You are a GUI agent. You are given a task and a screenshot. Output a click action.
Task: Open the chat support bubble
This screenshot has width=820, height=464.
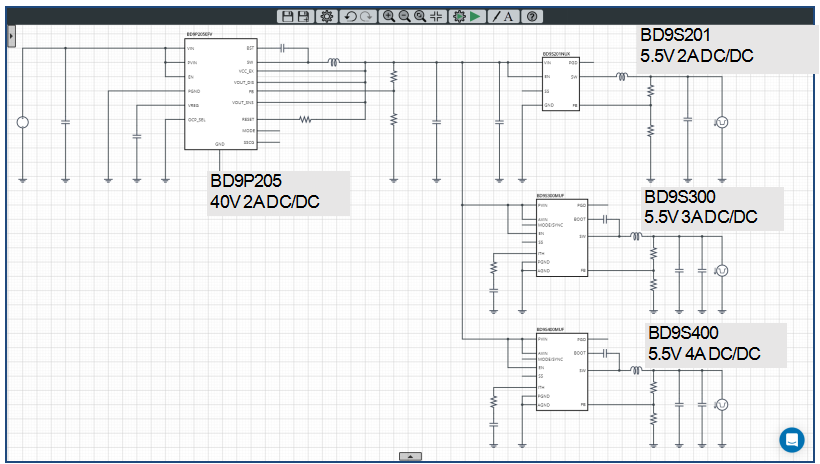(x=792, y=439)
